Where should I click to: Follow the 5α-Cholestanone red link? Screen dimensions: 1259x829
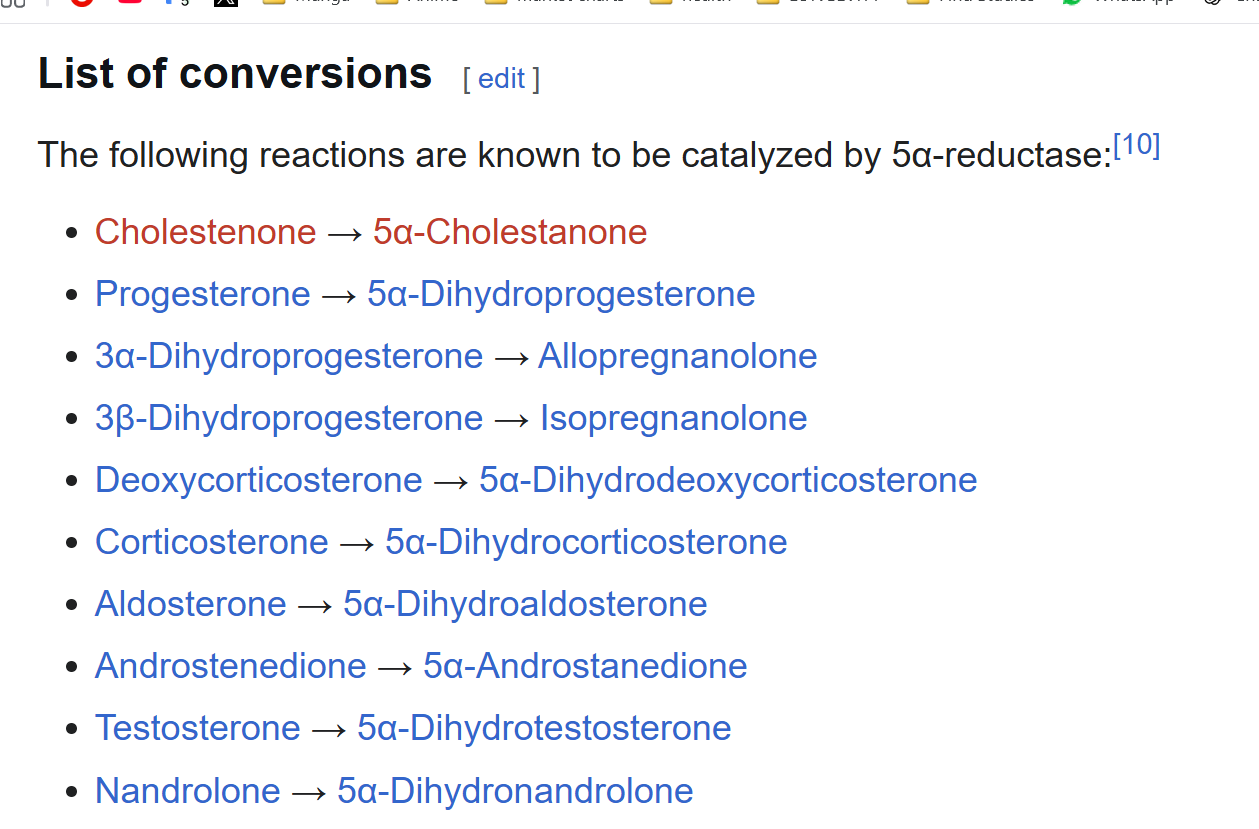coord(510,232)
